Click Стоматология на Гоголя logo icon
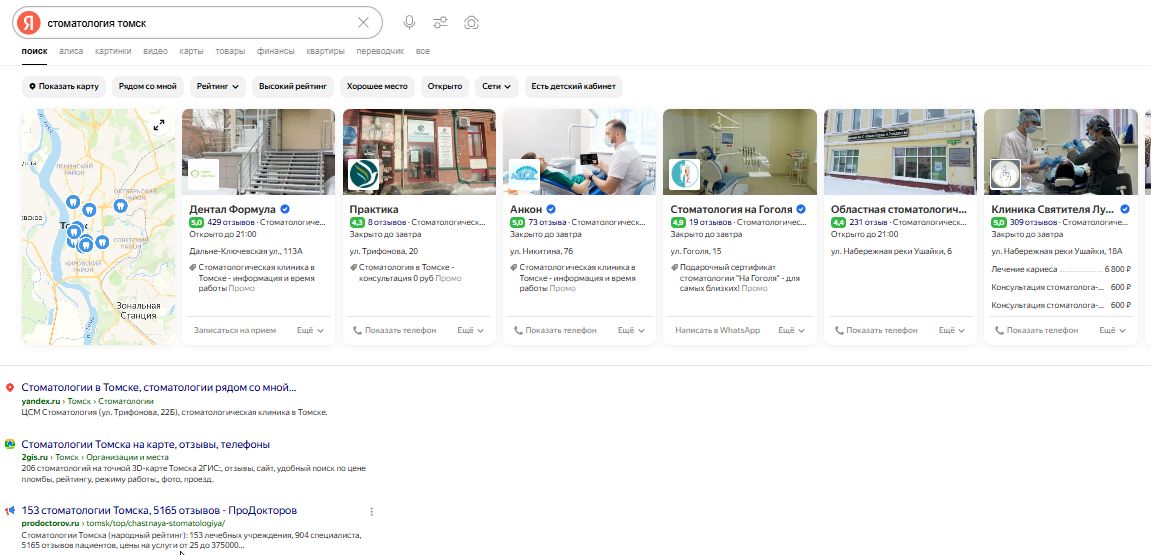Viewport: 1151px width, 555px height. tap(684, 175)
